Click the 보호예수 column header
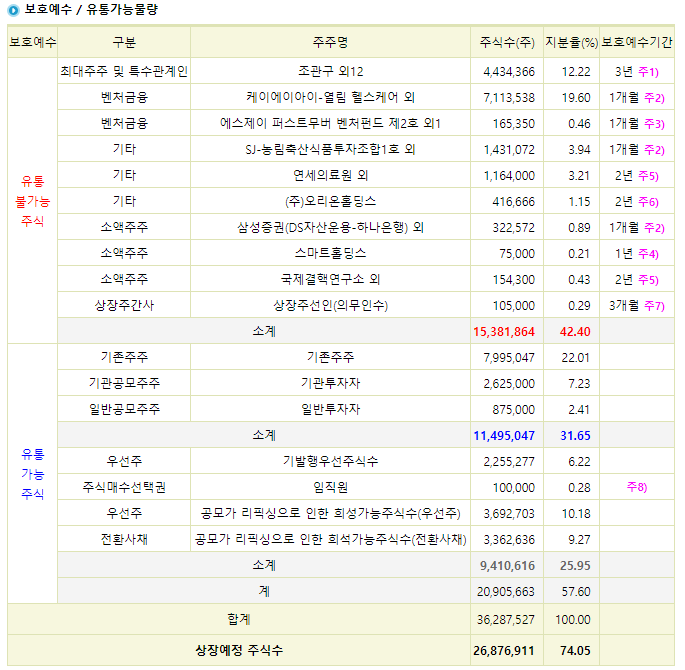The width and height of the screenshot is (685, 670). pyautogui.click(x=33, y=42)
